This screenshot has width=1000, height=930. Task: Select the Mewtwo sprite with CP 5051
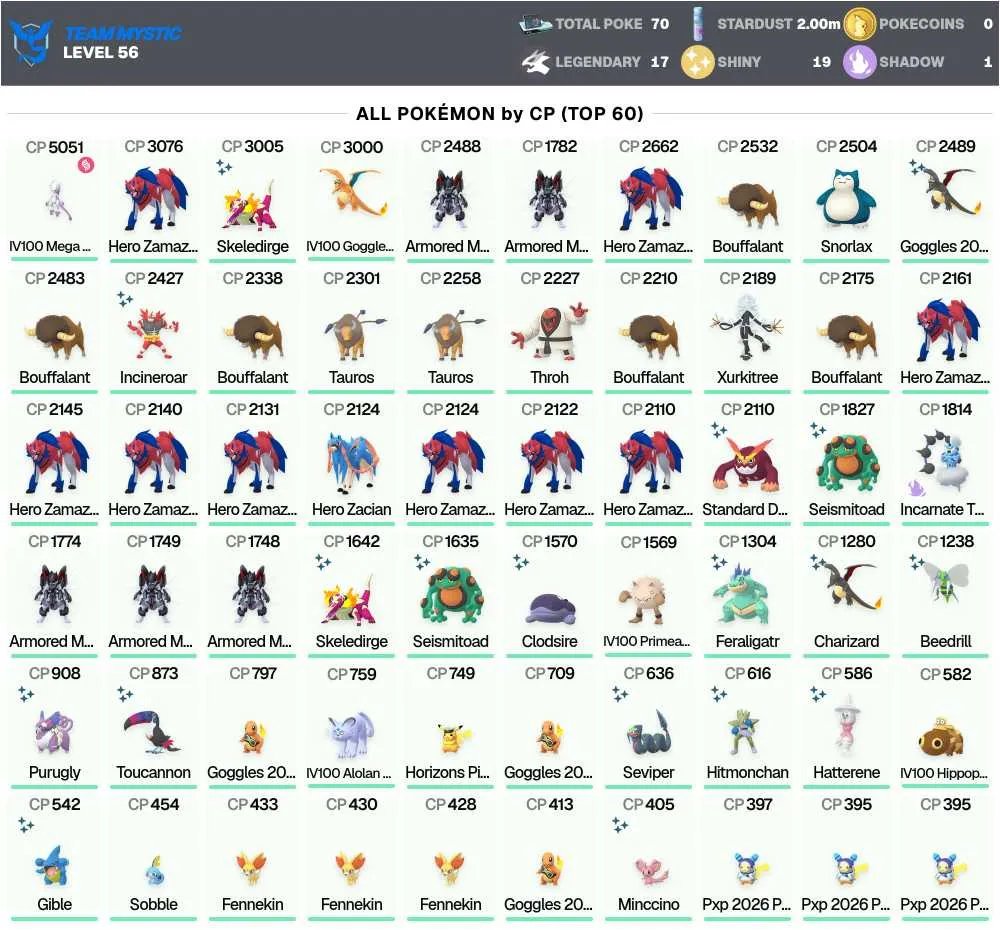58,200
